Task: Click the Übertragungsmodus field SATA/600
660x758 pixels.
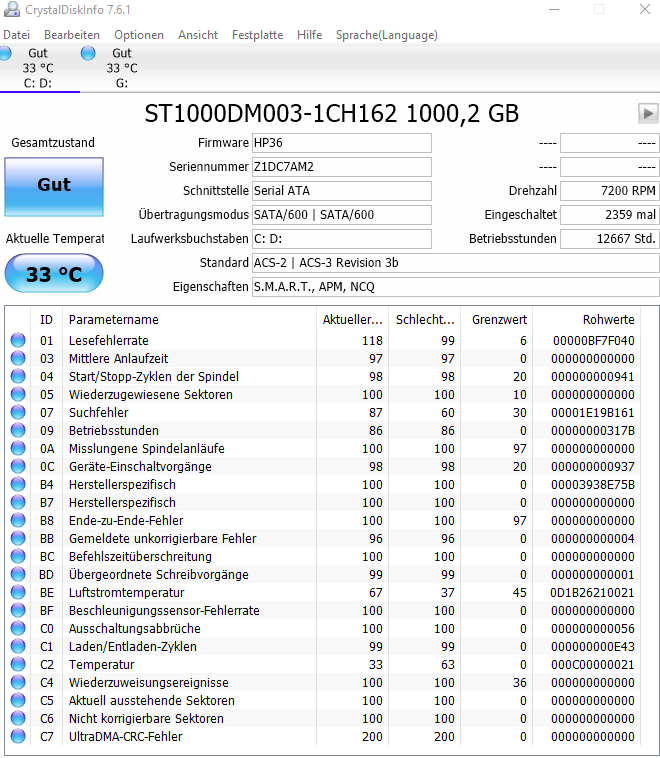Action: (x=342, y=215)
